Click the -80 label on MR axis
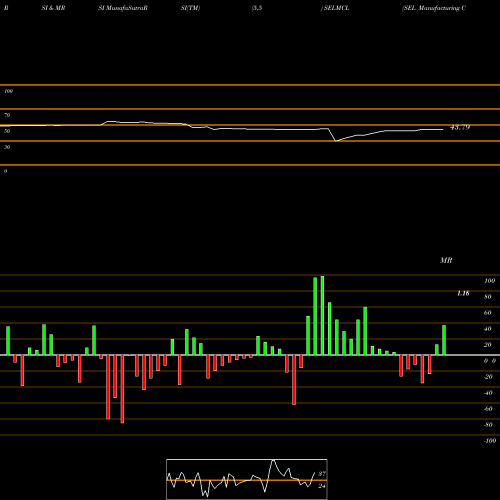This screenshot has height=500, width=500. click(488, 425)
